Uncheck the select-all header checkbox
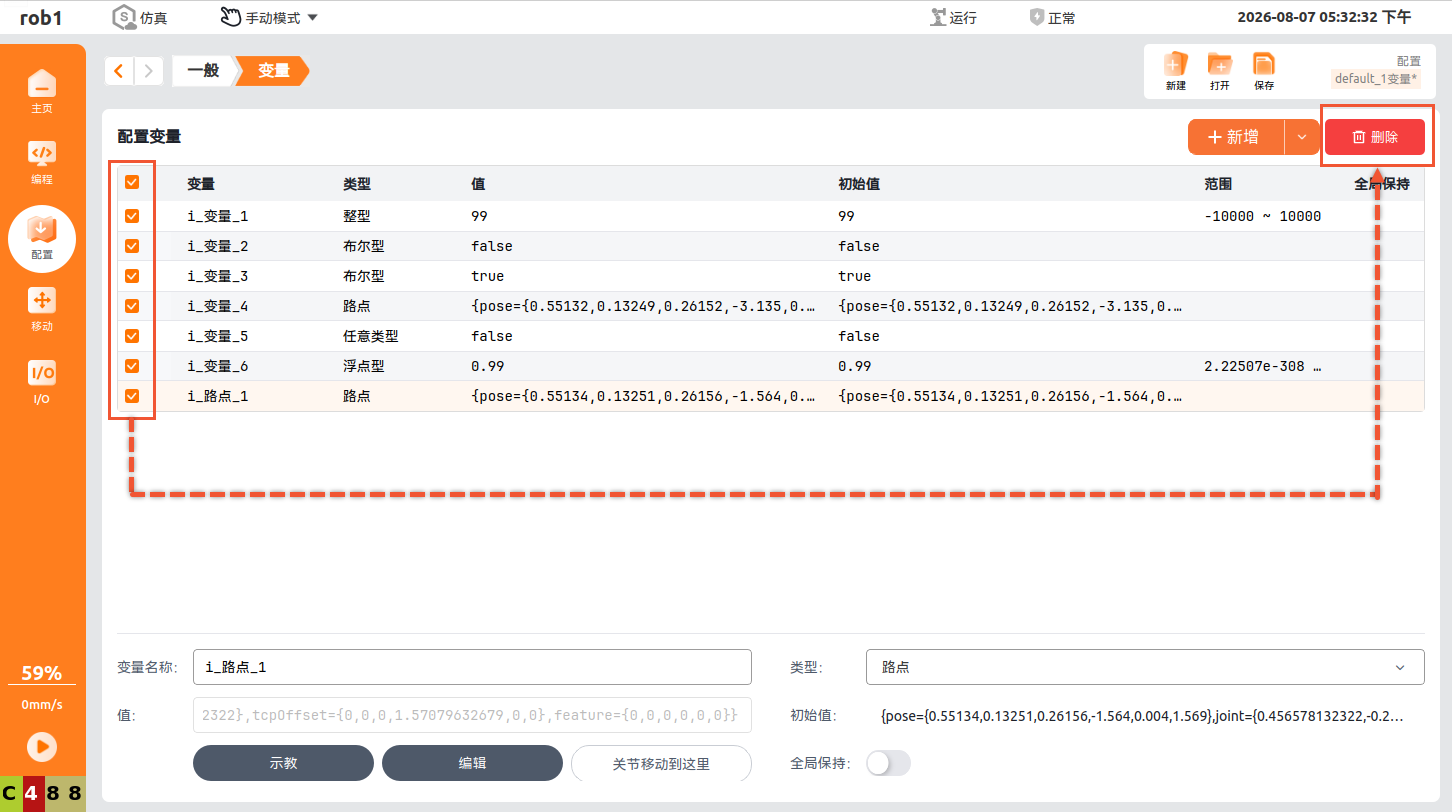Image resolution: width=1452 pixels, height=812 pixels. click(132, 183)
